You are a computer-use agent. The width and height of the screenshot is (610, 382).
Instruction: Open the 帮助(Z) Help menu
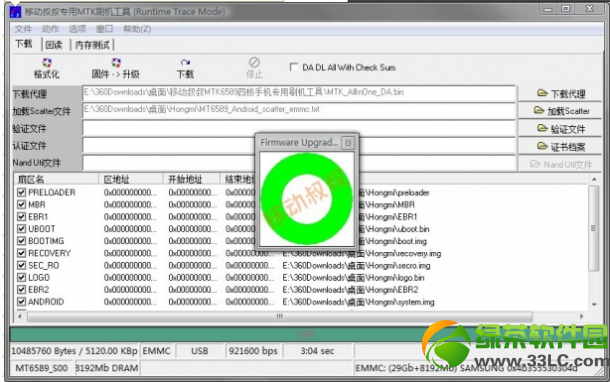137,29
